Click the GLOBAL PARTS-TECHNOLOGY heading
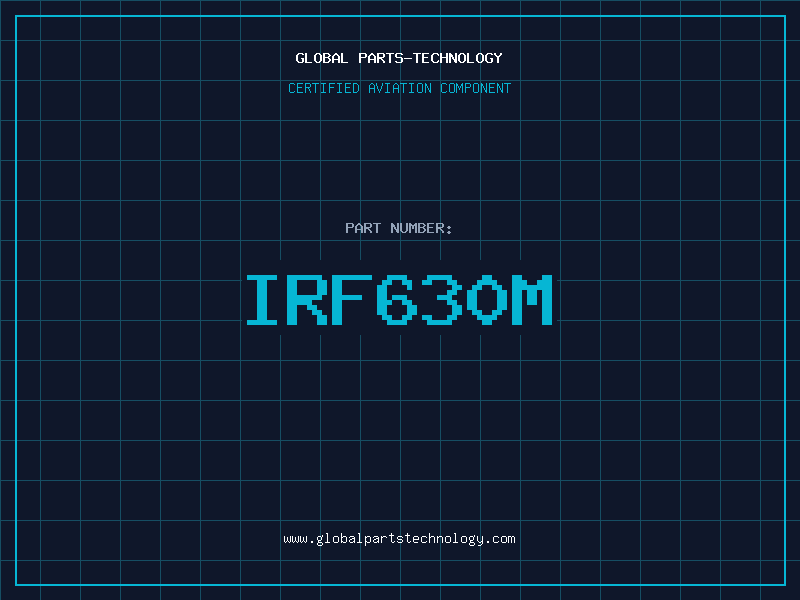Viewport: 800px width, 600px height. [x=399, y=58]
